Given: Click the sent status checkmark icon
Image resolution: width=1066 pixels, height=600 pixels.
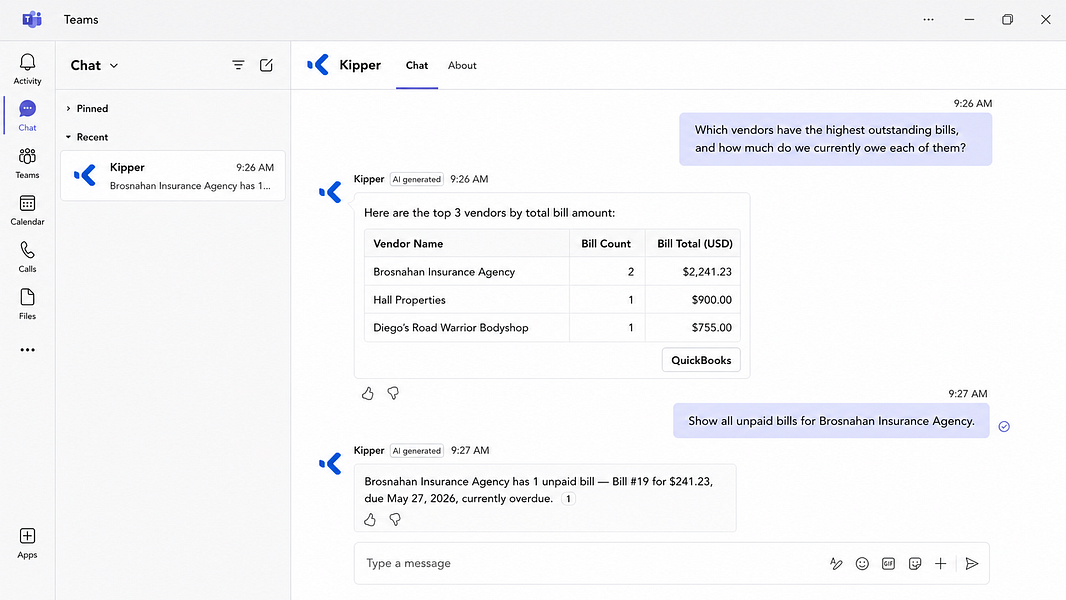Looking at the screenshot, I should click(1004, 427).
